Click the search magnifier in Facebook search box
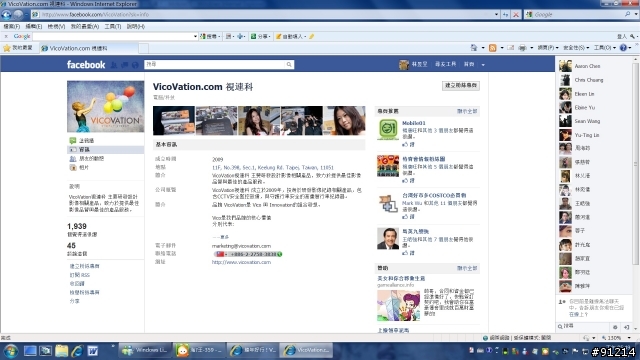The height and width of the screenshot is (360, 640). click(x=289, y=64)
